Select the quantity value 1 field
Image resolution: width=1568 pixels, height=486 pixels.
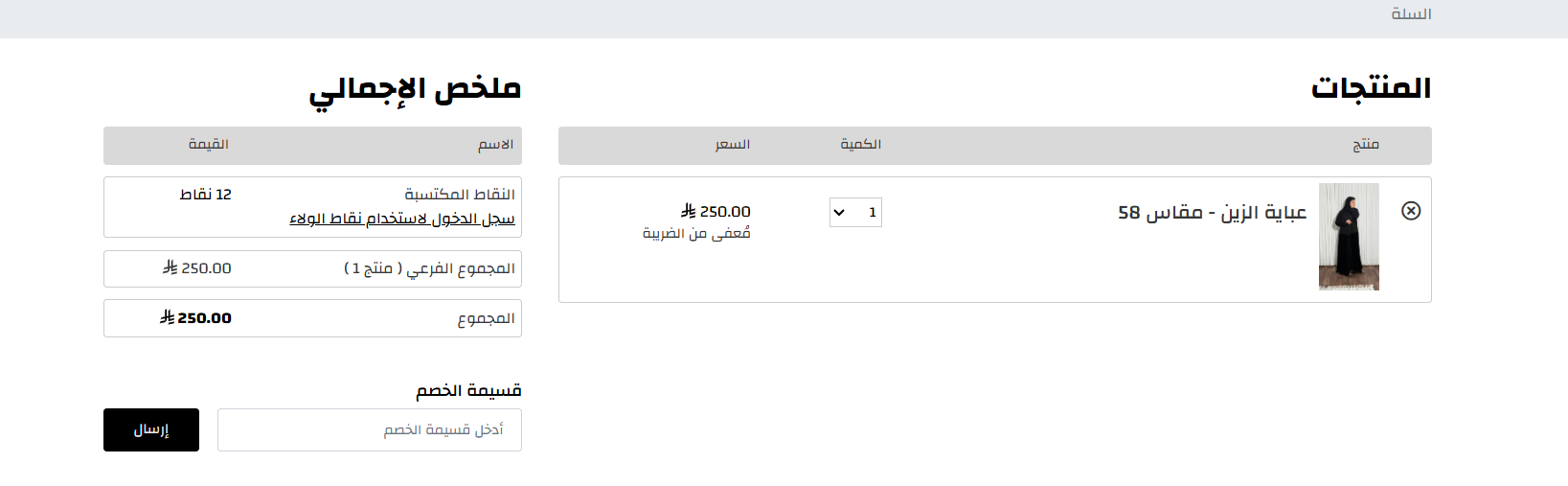(855, 212)
